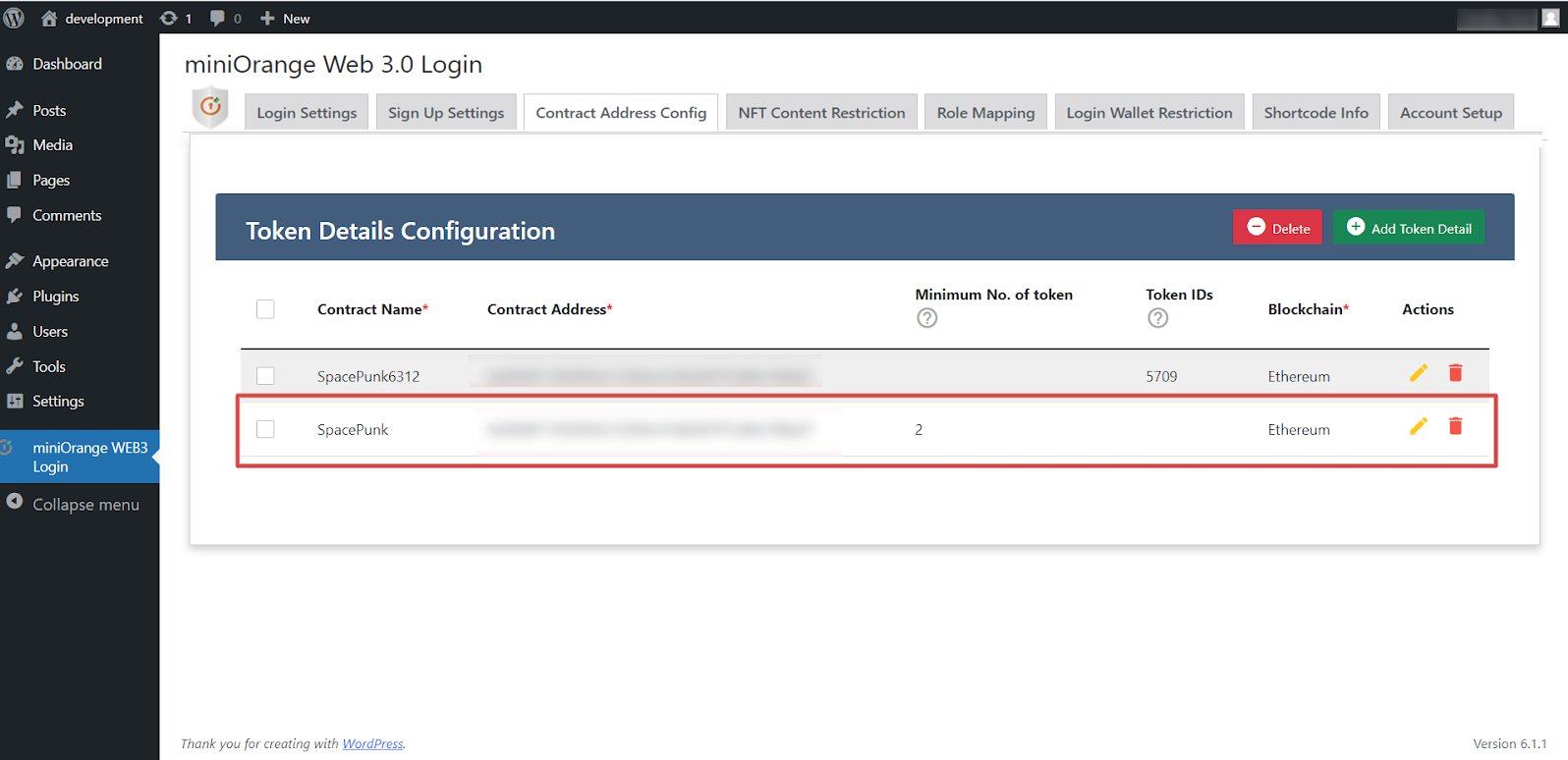Follow the WordPress footer link

[x=372, y=743]
